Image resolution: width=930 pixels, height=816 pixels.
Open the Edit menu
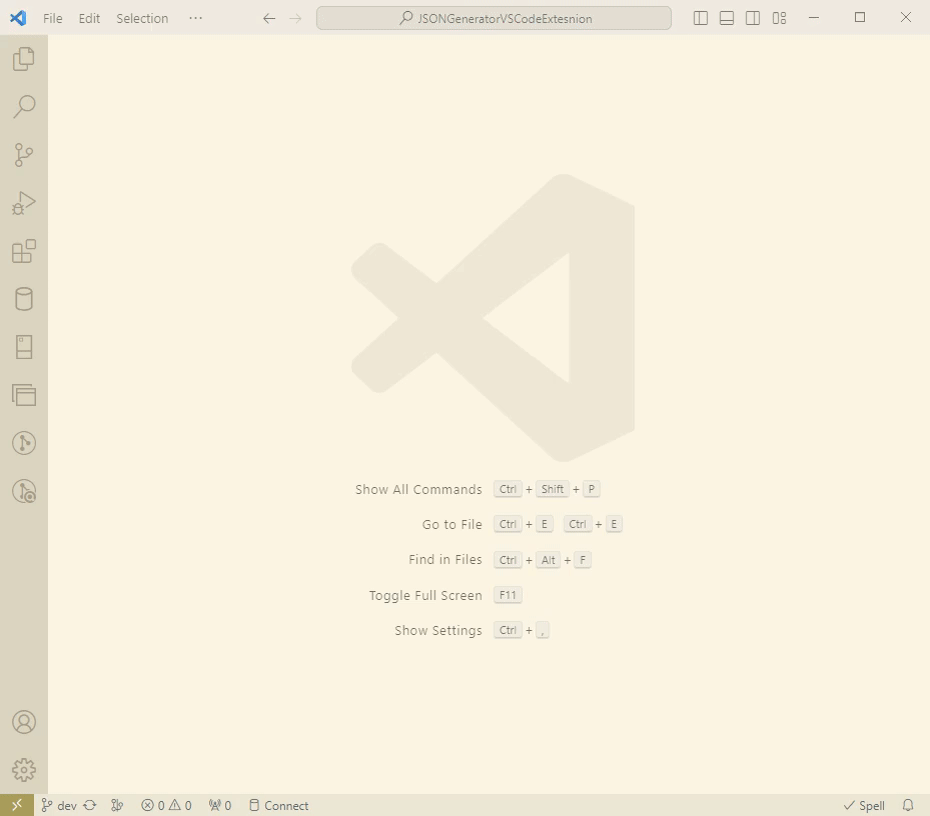tap(89, 18)
